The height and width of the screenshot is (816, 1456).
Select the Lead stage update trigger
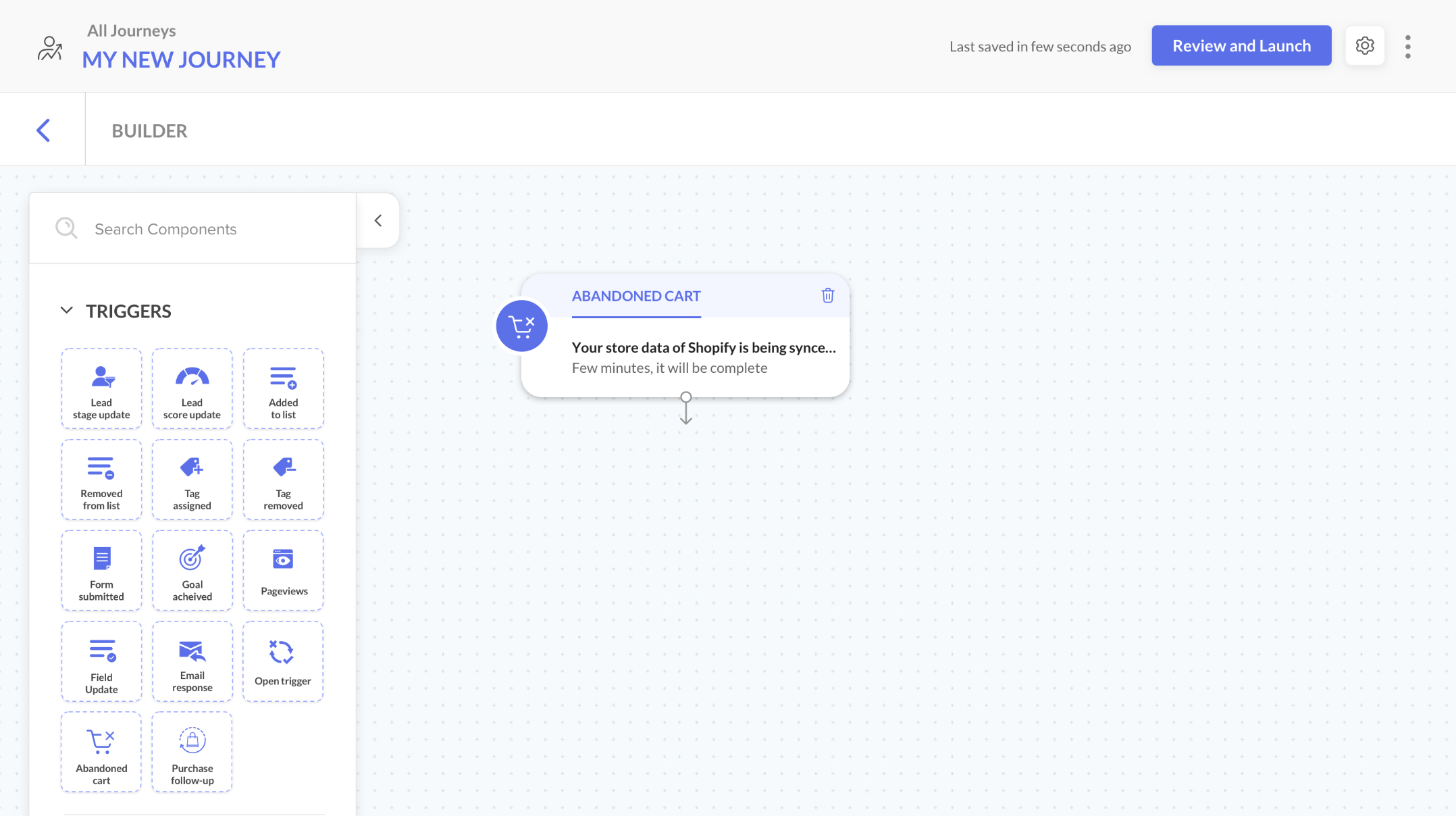coord(101,388)
